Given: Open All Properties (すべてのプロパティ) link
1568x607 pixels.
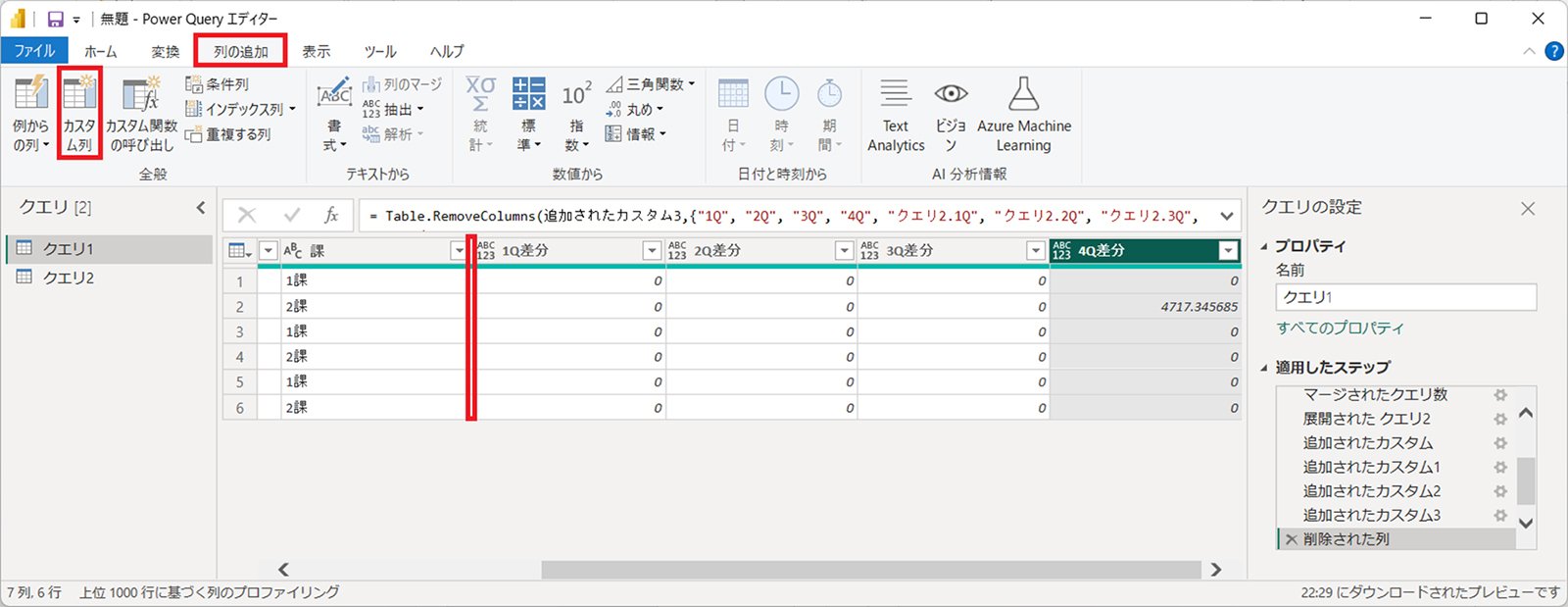Looking at the screenshot, I should point(1340,328).
